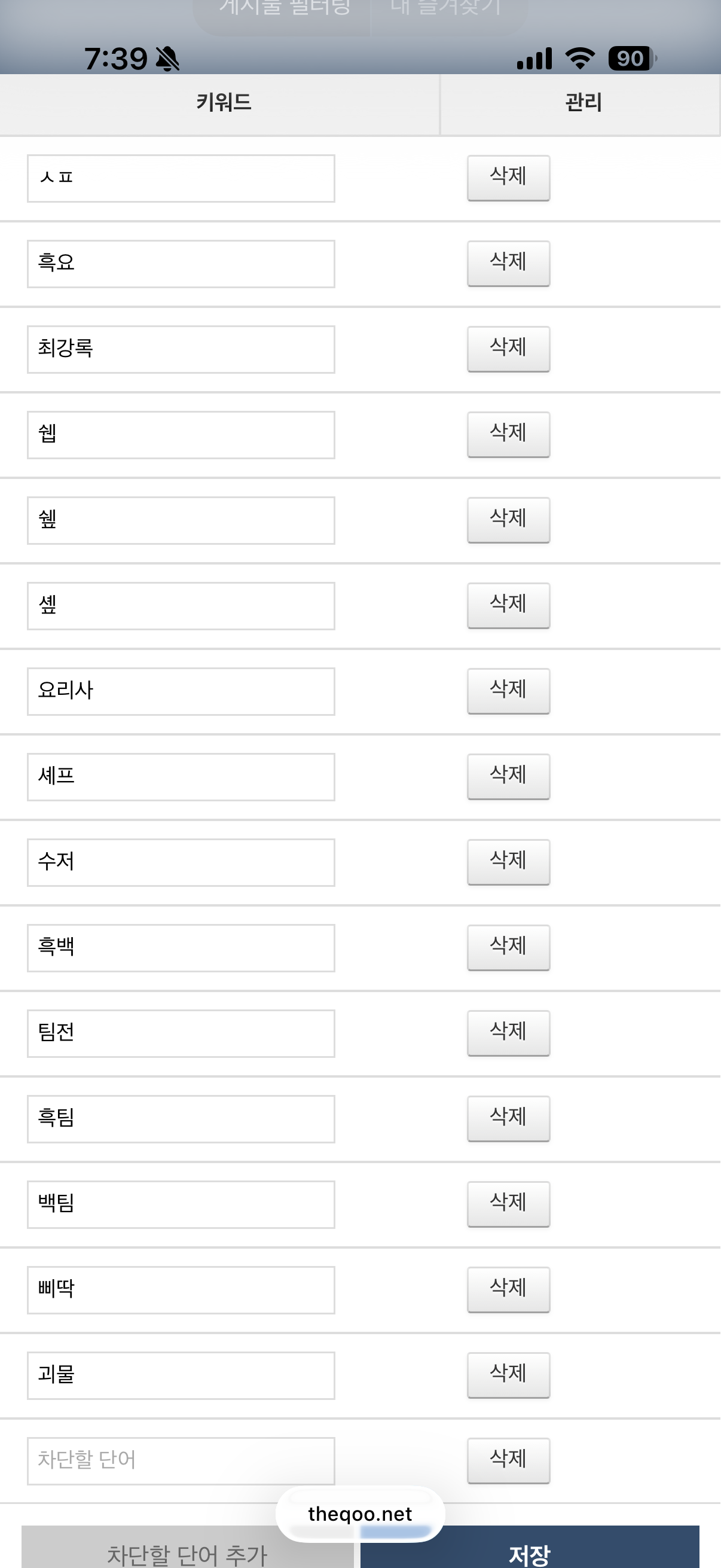This screenshot has width=721, height=1568.
Task: Edit the 셰프 keyword field
Action: tap(181, 777)
